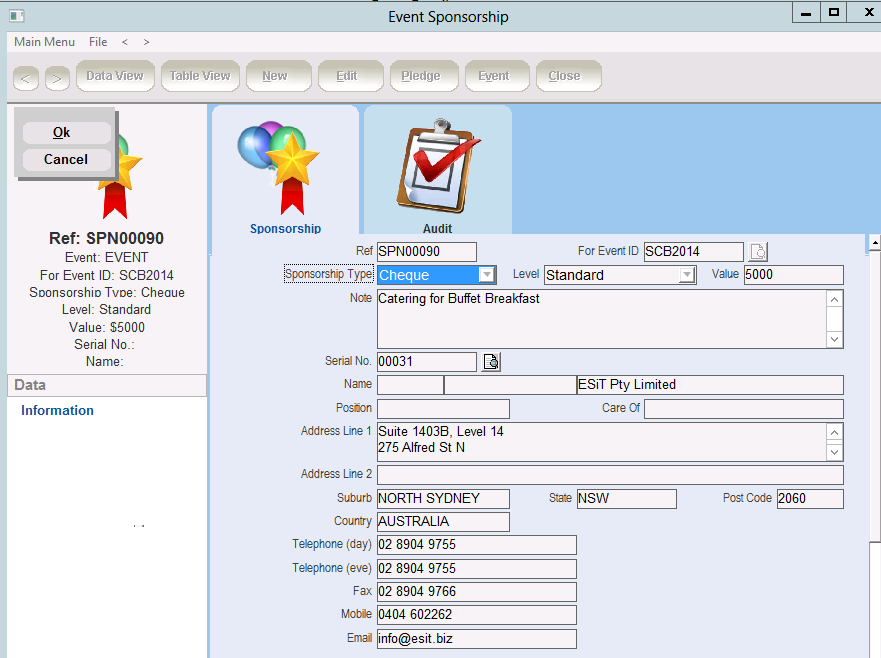Click lookup icon beside For Event ID
Screen dimensions: 881x658
click(x=759, y=252)
